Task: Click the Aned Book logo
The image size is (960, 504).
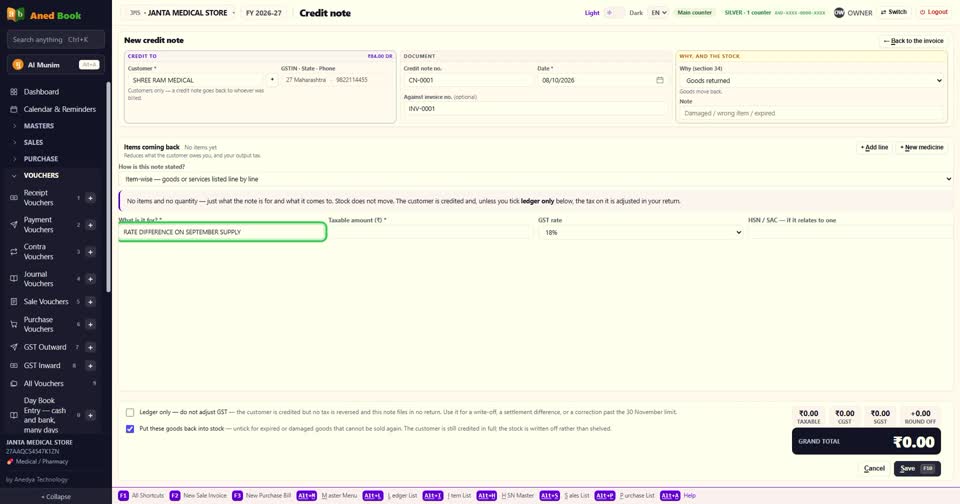Action: (44, 15)
